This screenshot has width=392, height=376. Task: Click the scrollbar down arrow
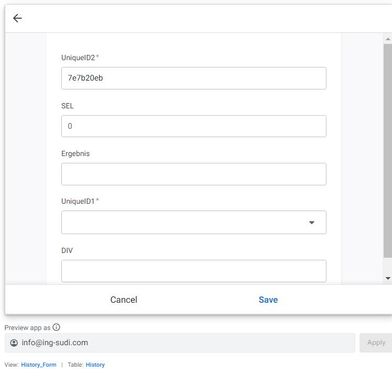(x=388, y=278)
